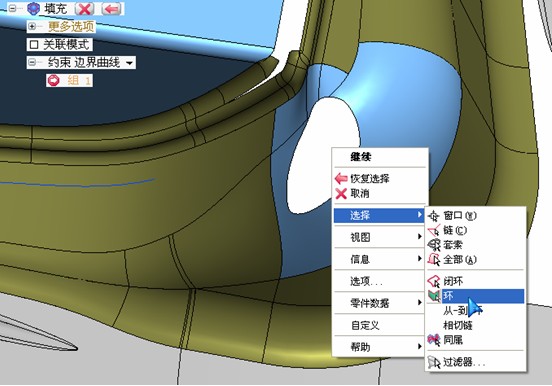Open the 视图 submenu
This screenshot has width=552, height=386.
[x=380, y=237]
